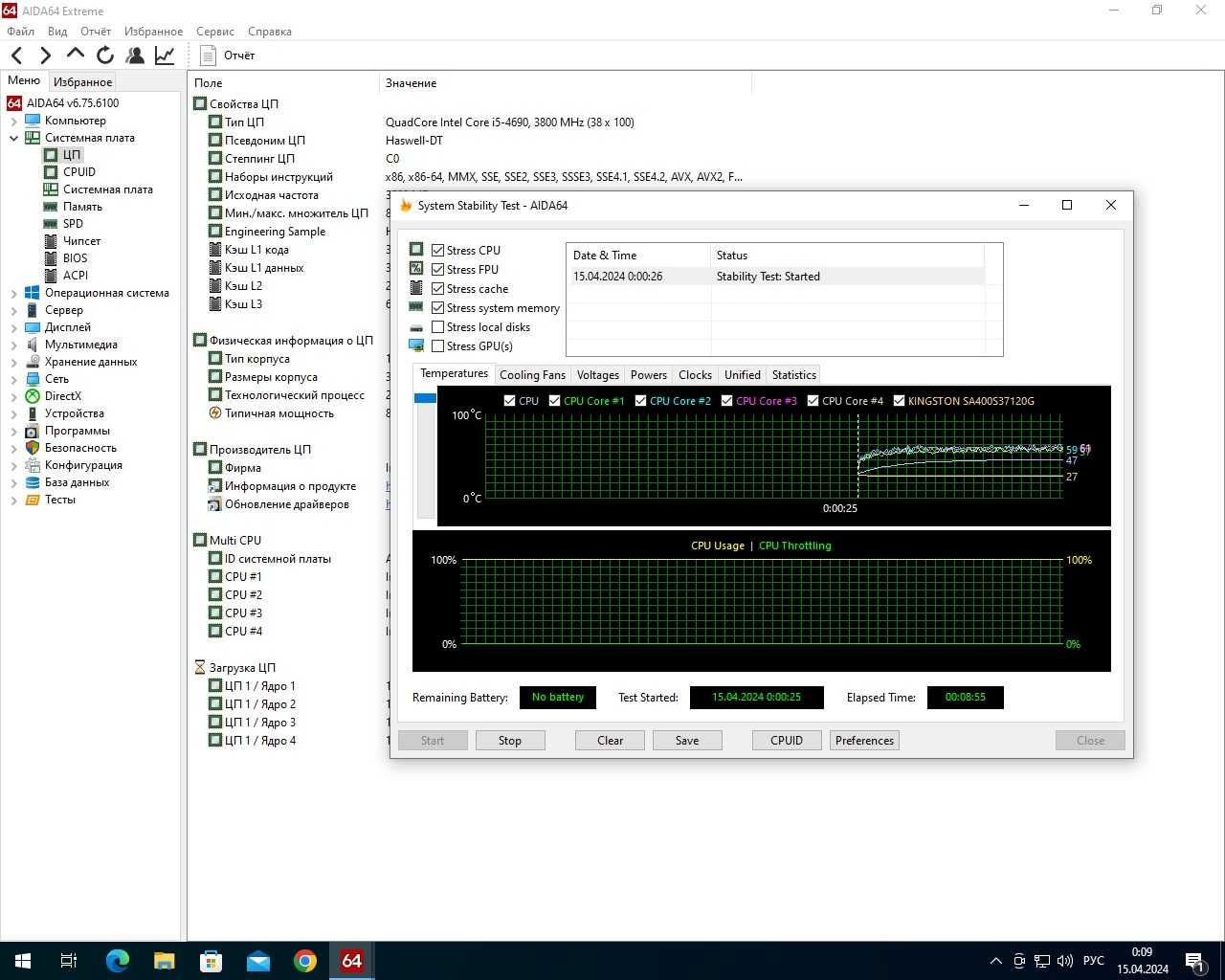
Task: Click the Forward arrow toolbar icon
Action: click(45, 56)
